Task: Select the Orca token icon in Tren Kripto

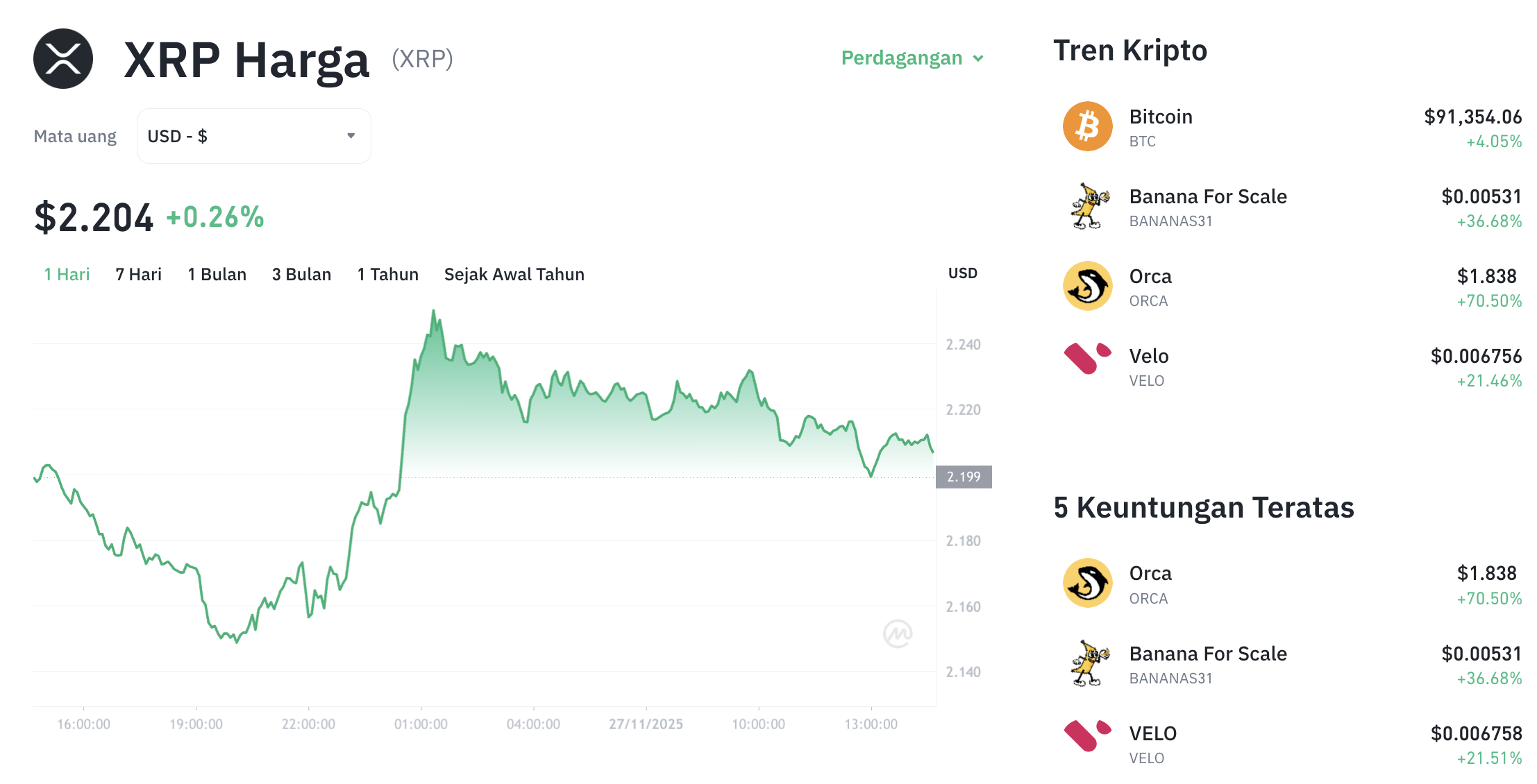Action: 1087,287
